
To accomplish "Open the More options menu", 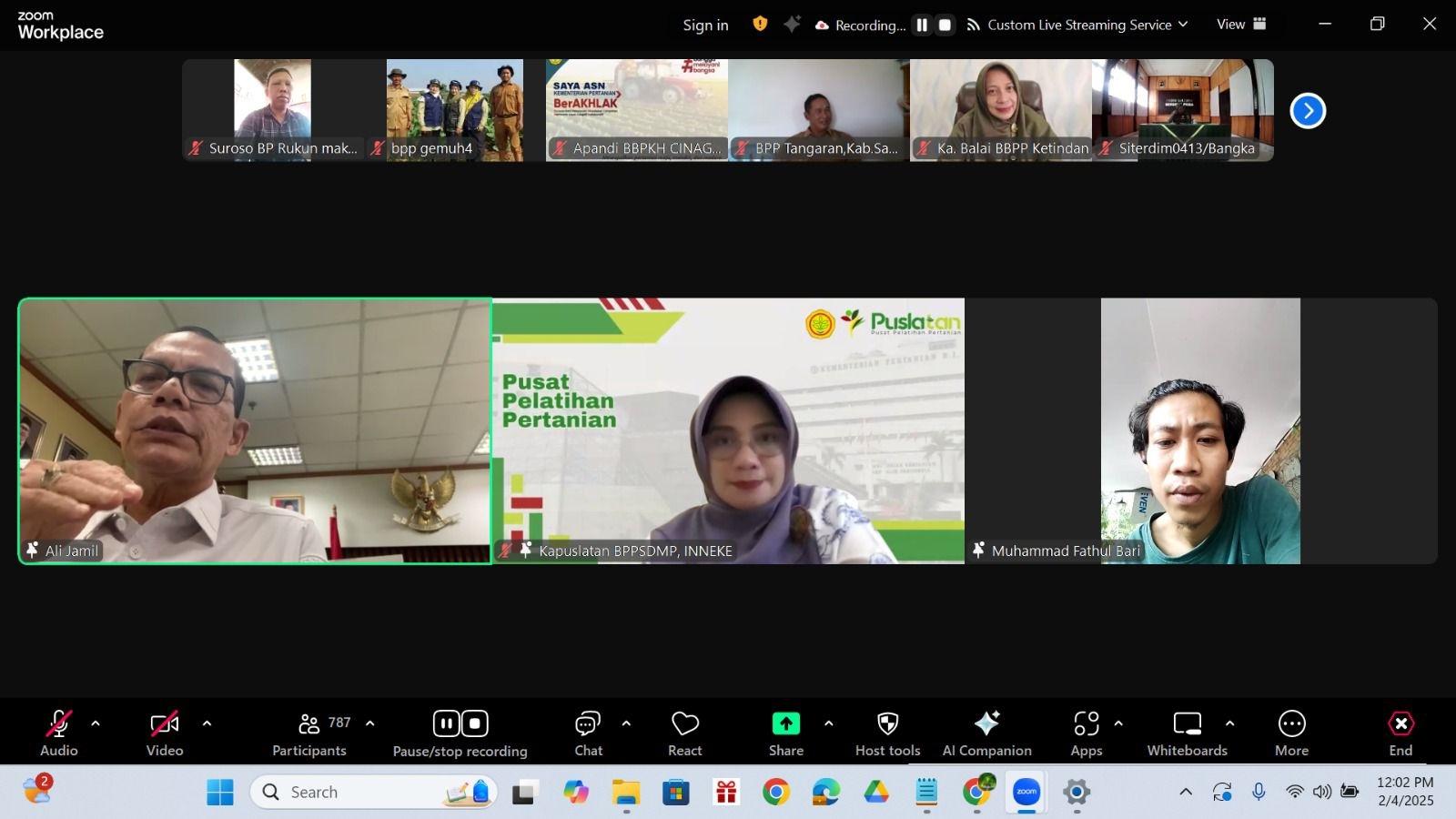I will [x=1291, y=733].
